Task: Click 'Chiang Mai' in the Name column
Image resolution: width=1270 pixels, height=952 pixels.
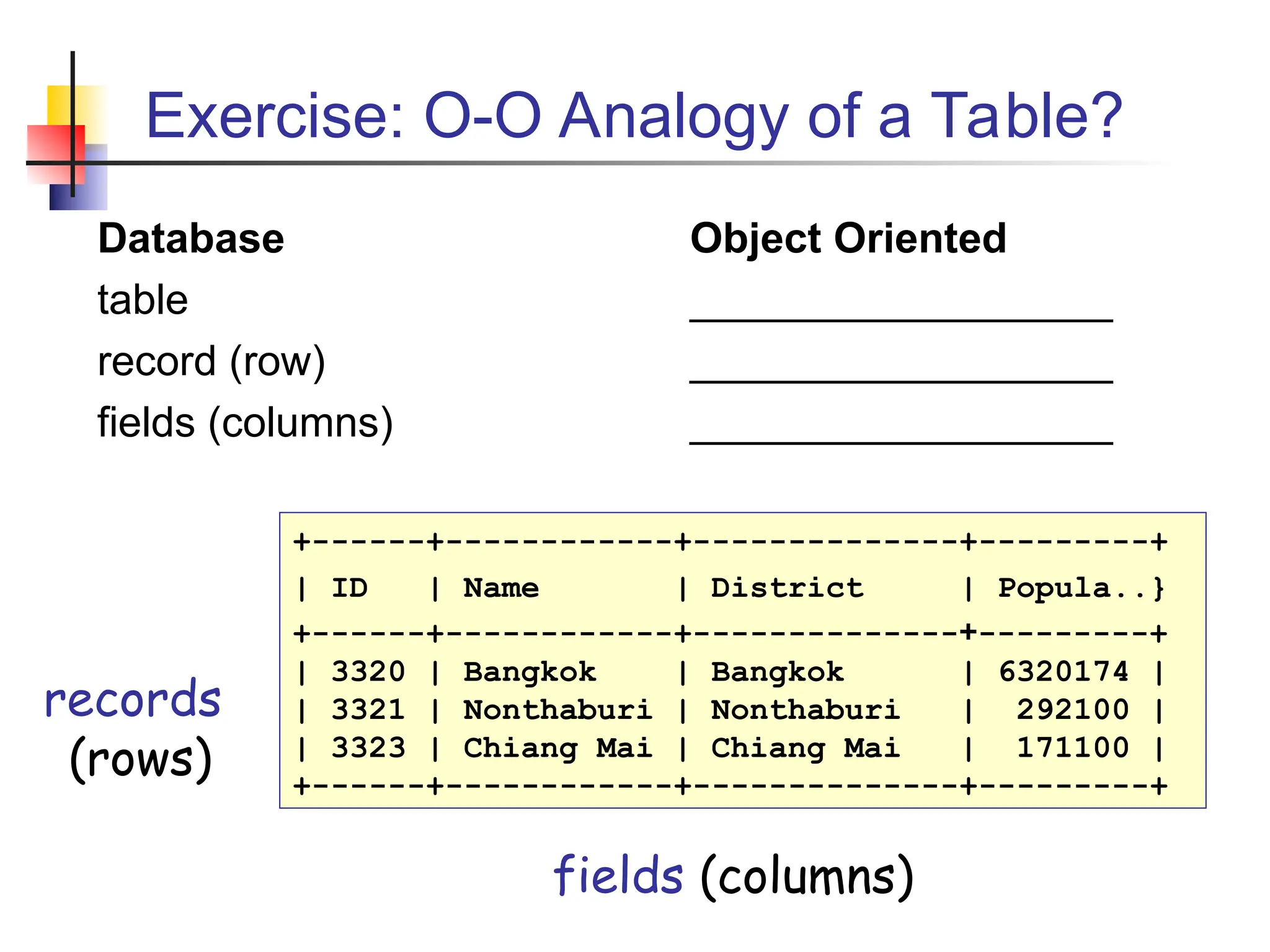Action: (x=557, y=748)
